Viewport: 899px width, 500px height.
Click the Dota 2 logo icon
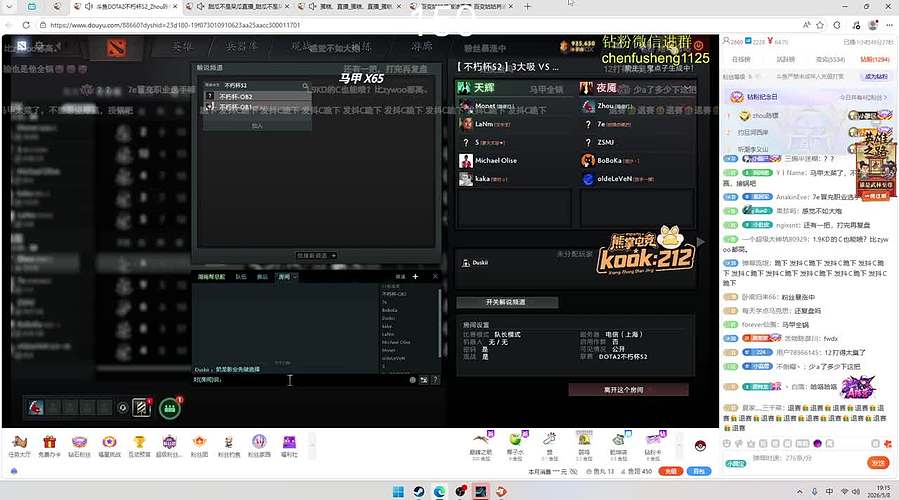[x=116, y=48]
